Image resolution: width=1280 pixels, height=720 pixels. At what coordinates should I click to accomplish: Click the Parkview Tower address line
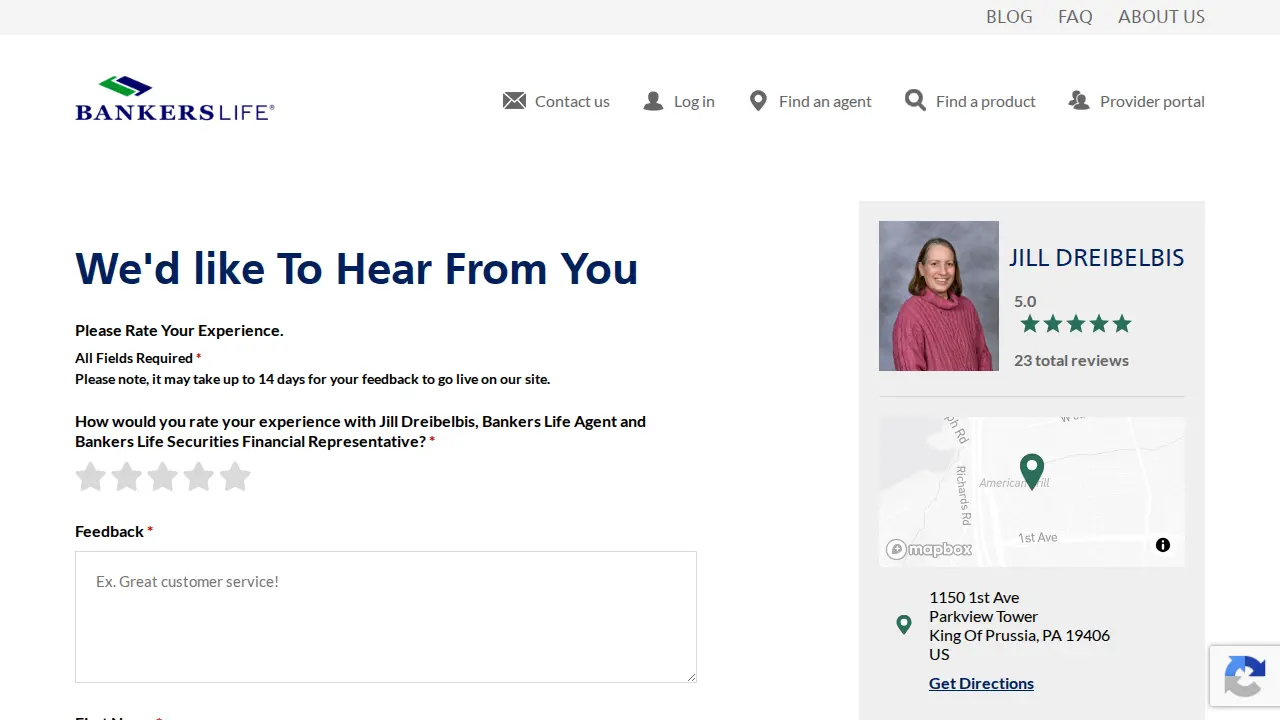983,616
